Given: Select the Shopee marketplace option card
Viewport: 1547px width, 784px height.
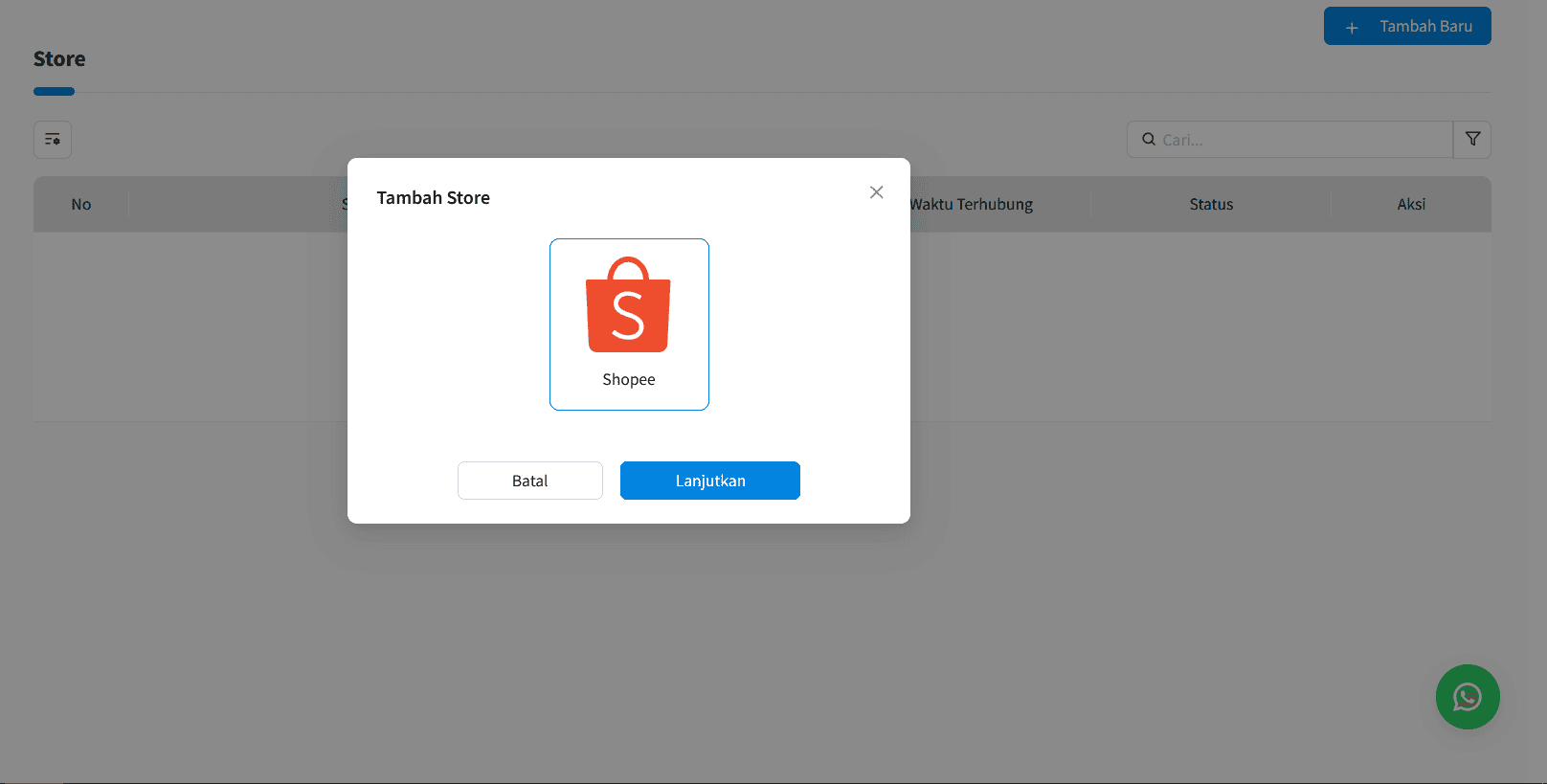Looking at the screenshot, I should coord(629,325).
